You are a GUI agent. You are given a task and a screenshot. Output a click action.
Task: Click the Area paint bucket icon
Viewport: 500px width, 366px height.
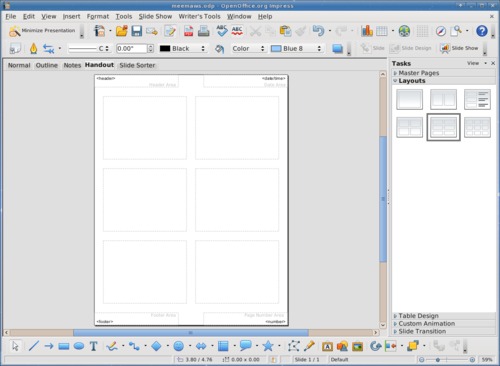point(219,49)
